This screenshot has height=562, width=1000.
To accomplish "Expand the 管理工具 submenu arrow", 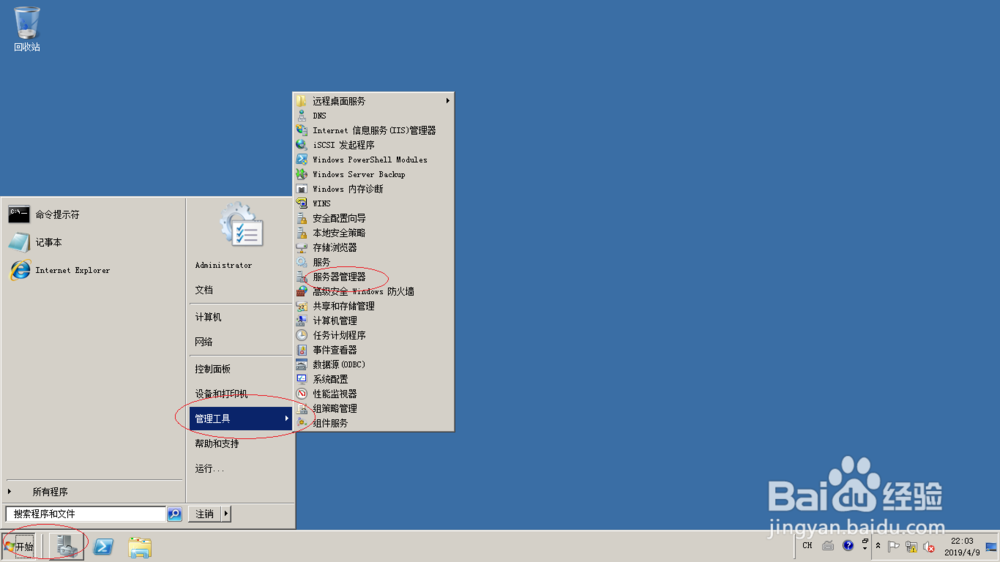I will click(286, 418).
